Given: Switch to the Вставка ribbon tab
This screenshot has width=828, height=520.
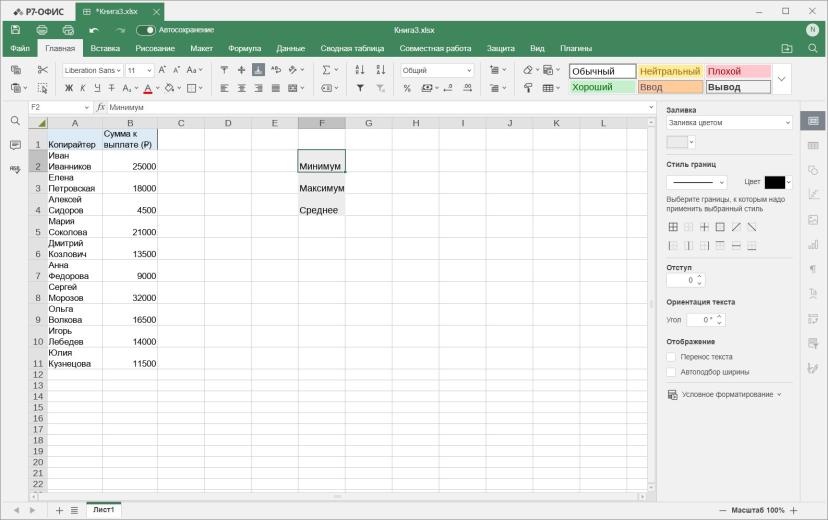Looking at the screenshot, I should (x=105, y=48).
